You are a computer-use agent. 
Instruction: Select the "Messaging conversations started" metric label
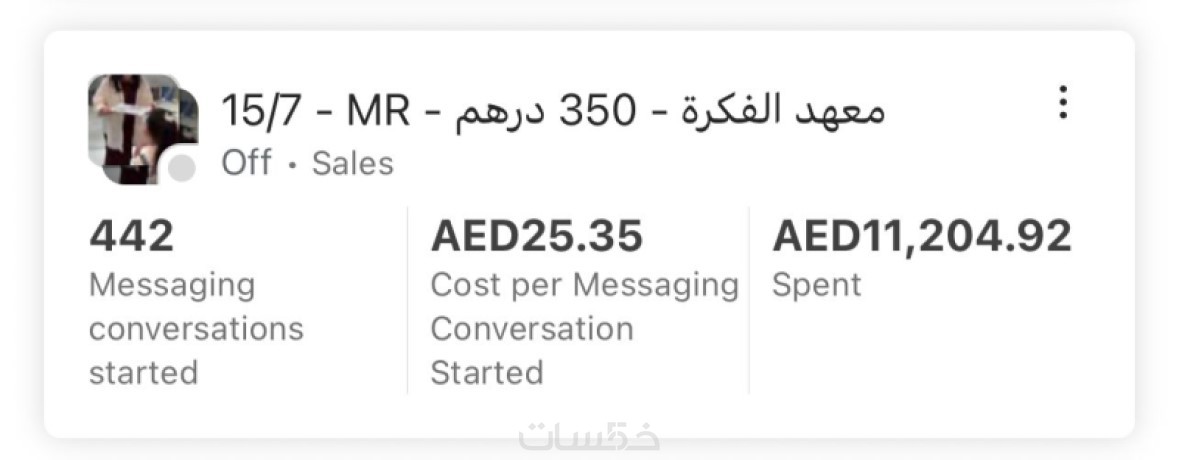click(196, 329)
